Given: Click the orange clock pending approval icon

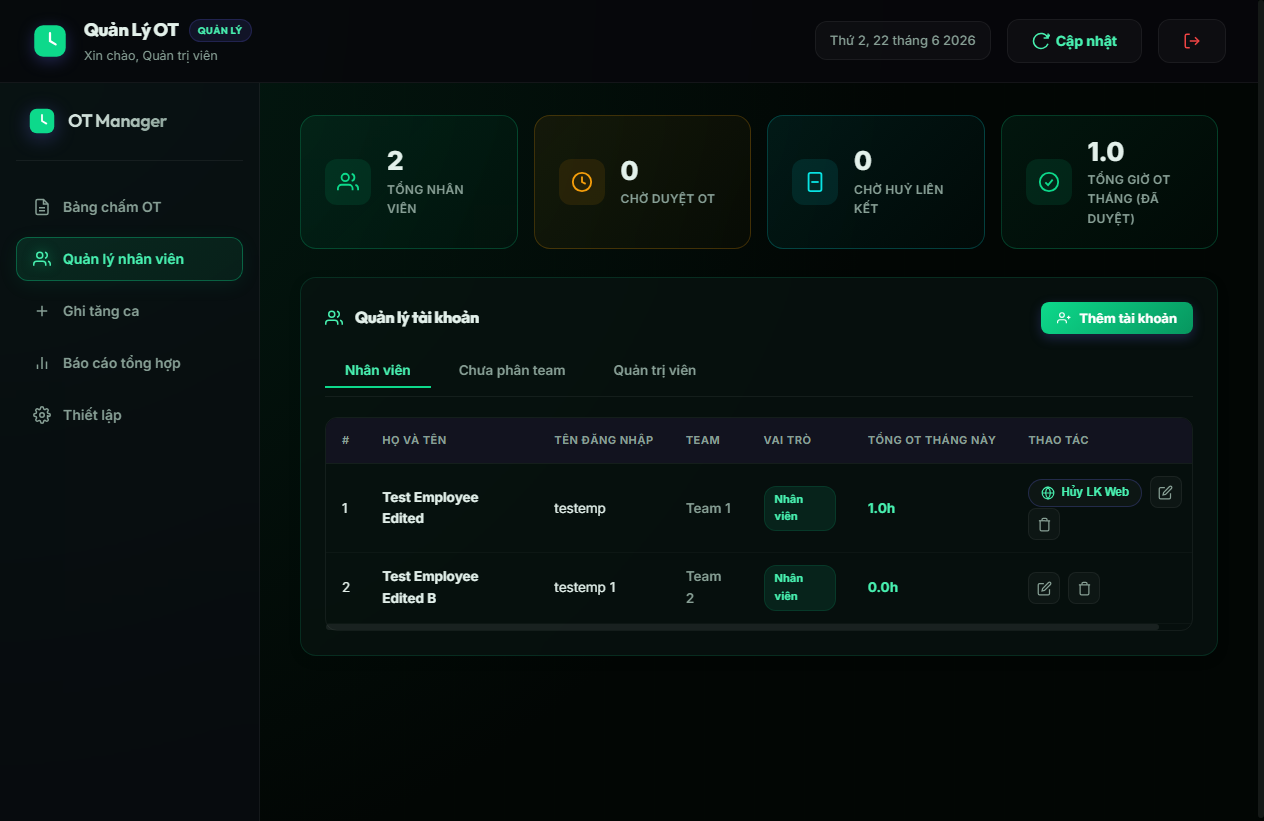Looking at the screenshot, I should coord(581,182).
